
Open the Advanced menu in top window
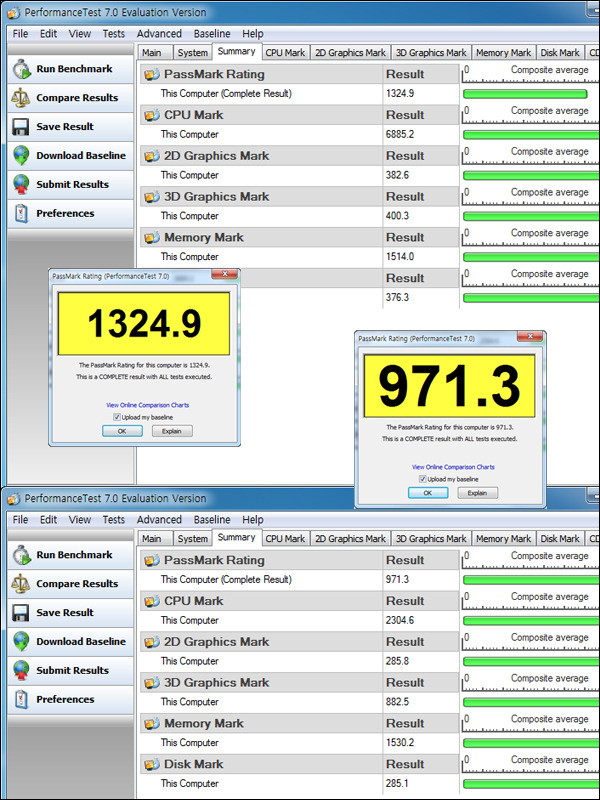click(x=159, y=34)
